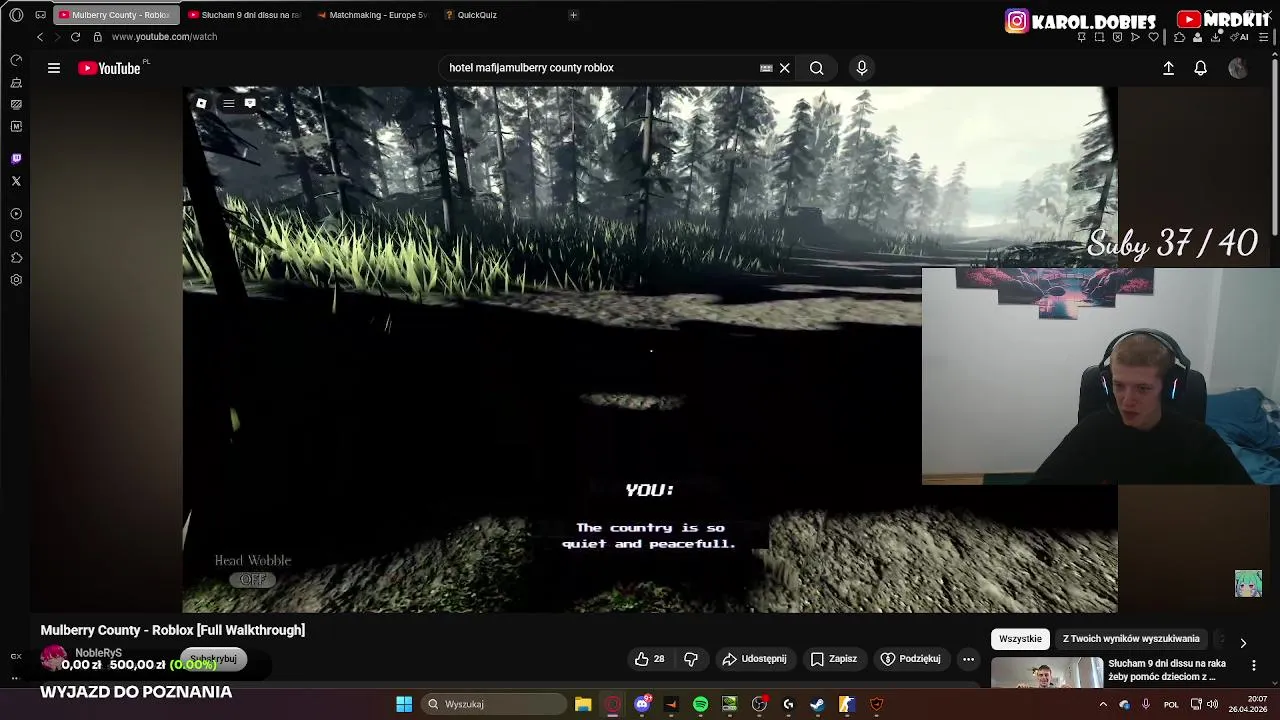
Task: Take a snapshot with the browser capture icon
Action: click(1099, 37)
